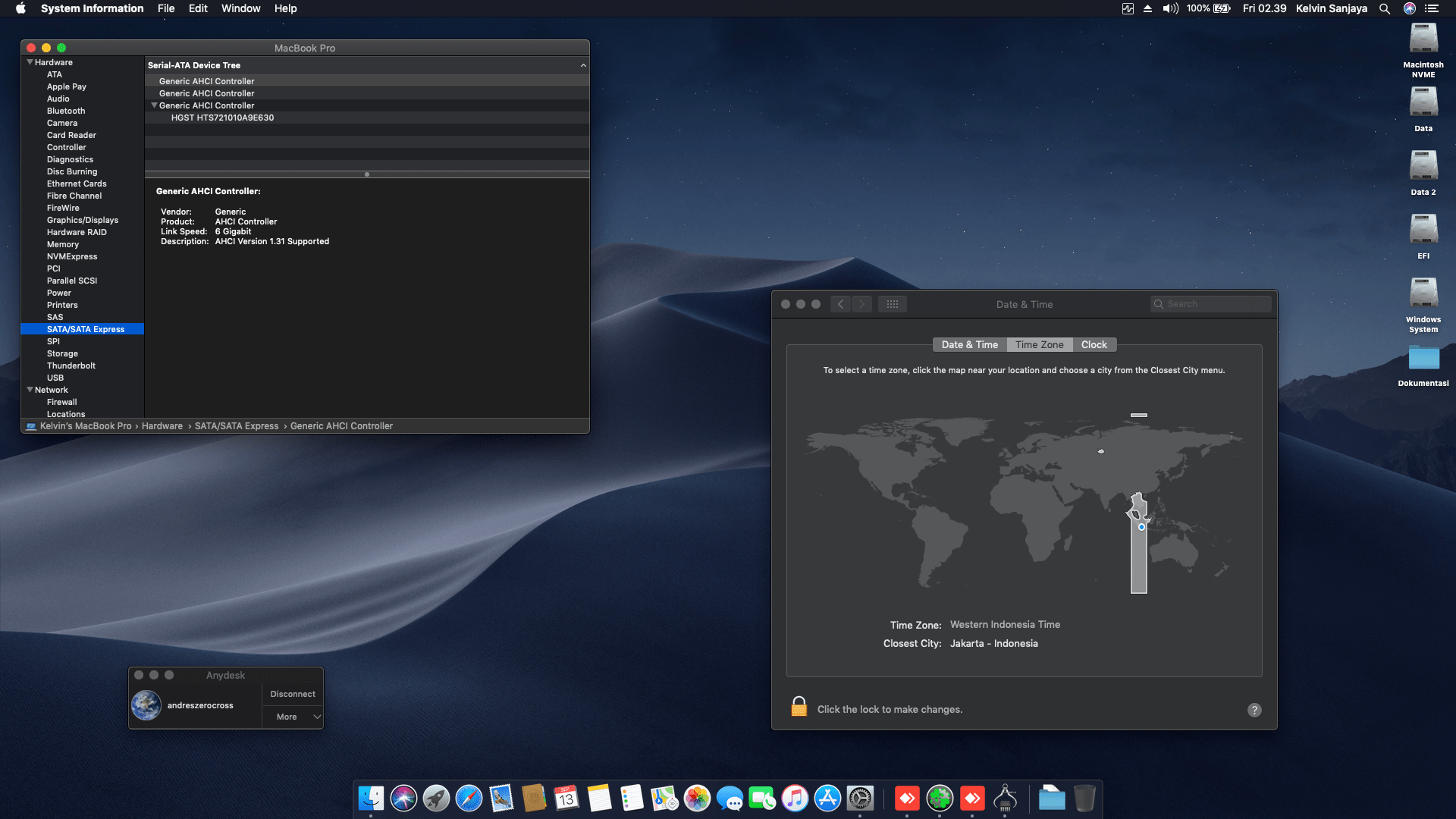The image size is (1456, 819).
Task: Collapse the Hardware tree section
Action: 30,62
